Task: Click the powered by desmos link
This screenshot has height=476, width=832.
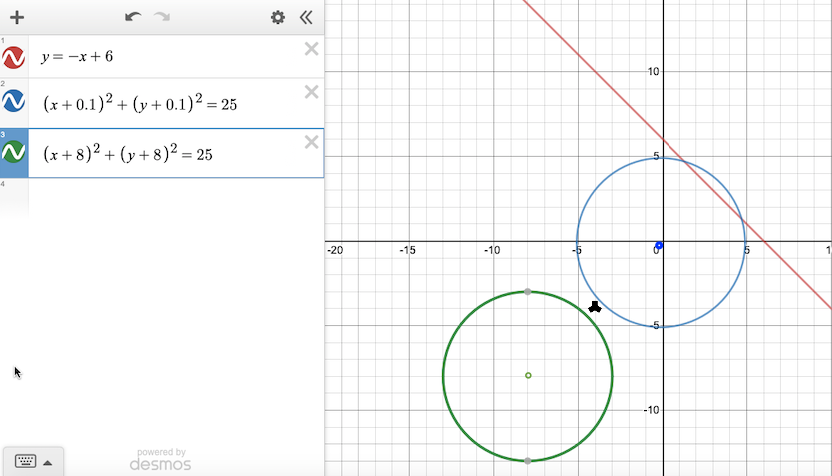Action: click(160, 459)
